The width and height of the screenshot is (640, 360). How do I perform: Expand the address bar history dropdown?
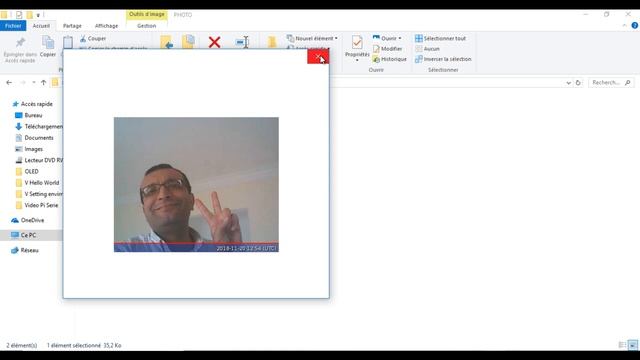[x=569, y=83]
